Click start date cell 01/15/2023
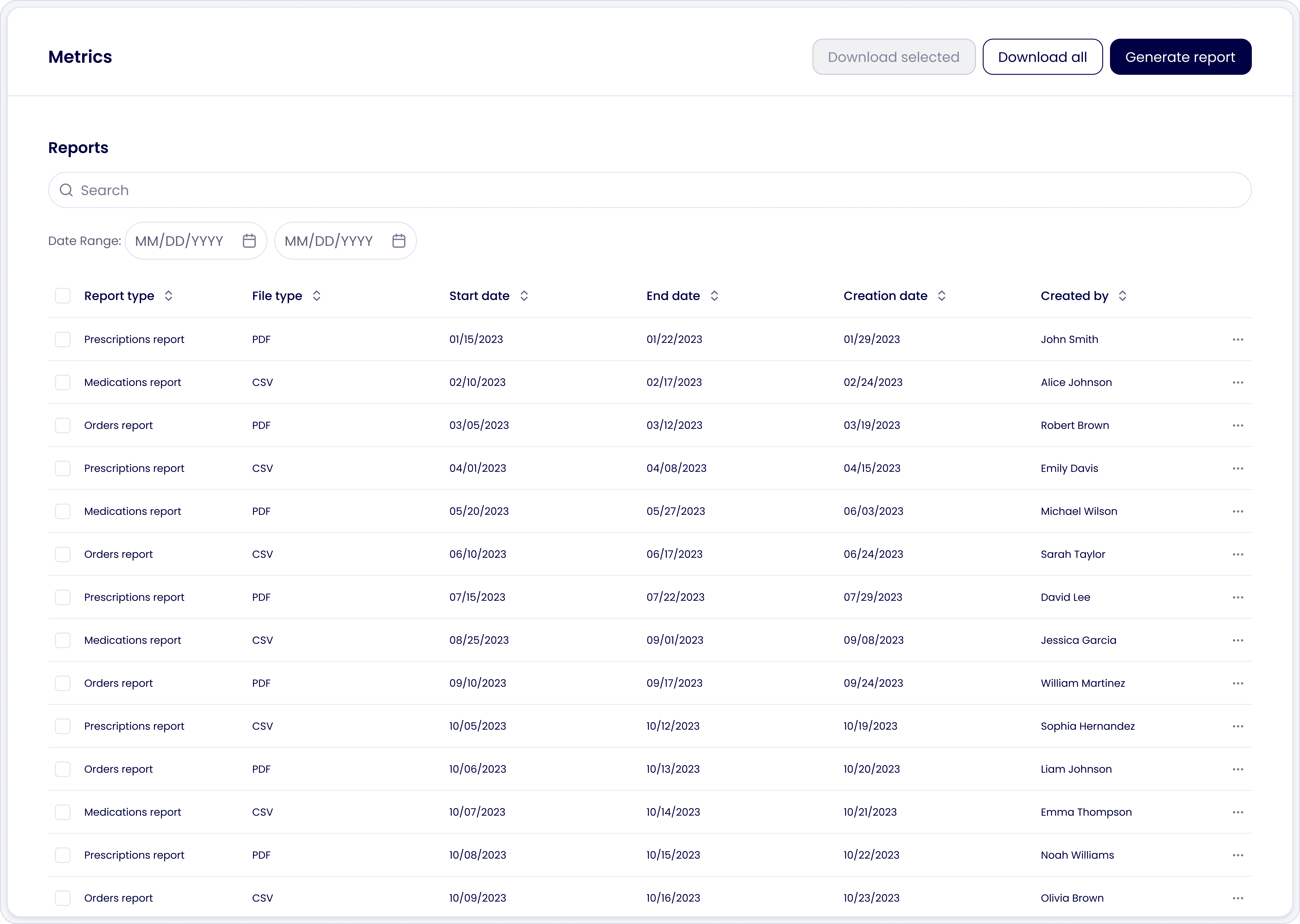Image resolution: width=1300 pixels, height=924 pixels. pyautogui.click(x=476, y=340)
